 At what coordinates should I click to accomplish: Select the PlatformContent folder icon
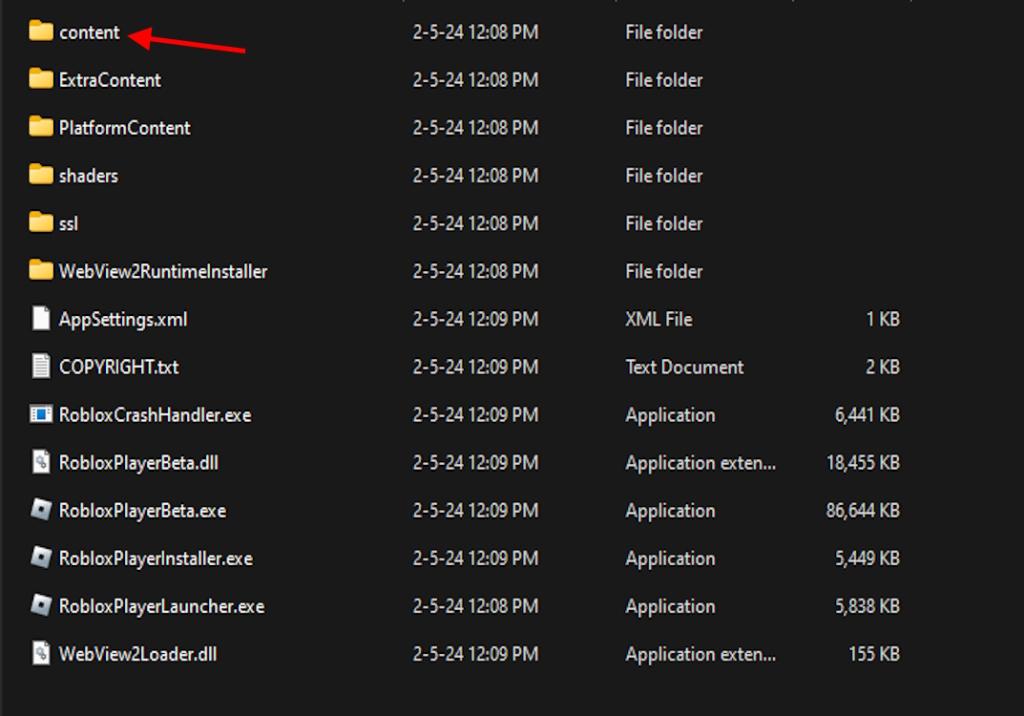click(41, 128)
